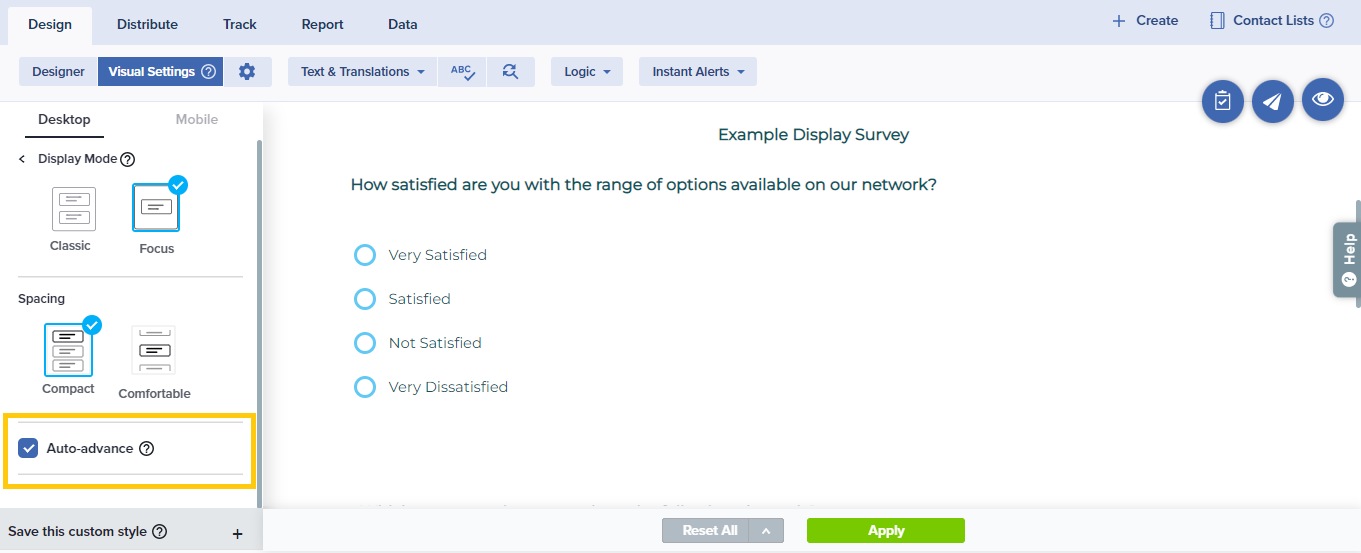Switch to the Distribute tab
The height and width of the screenshot is (553, 1361).
pyautogui.click(x=147, y=24)
